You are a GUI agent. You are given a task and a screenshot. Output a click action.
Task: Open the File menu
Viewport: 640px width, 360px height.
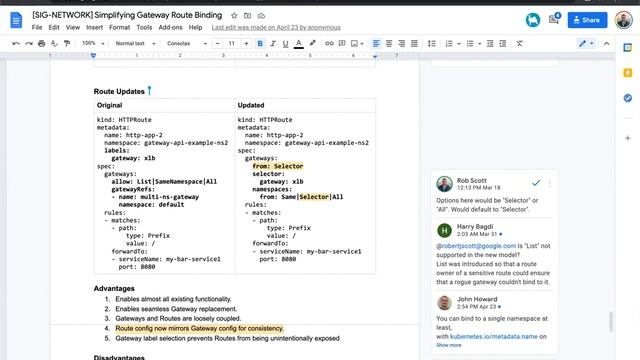pos(37,27)
